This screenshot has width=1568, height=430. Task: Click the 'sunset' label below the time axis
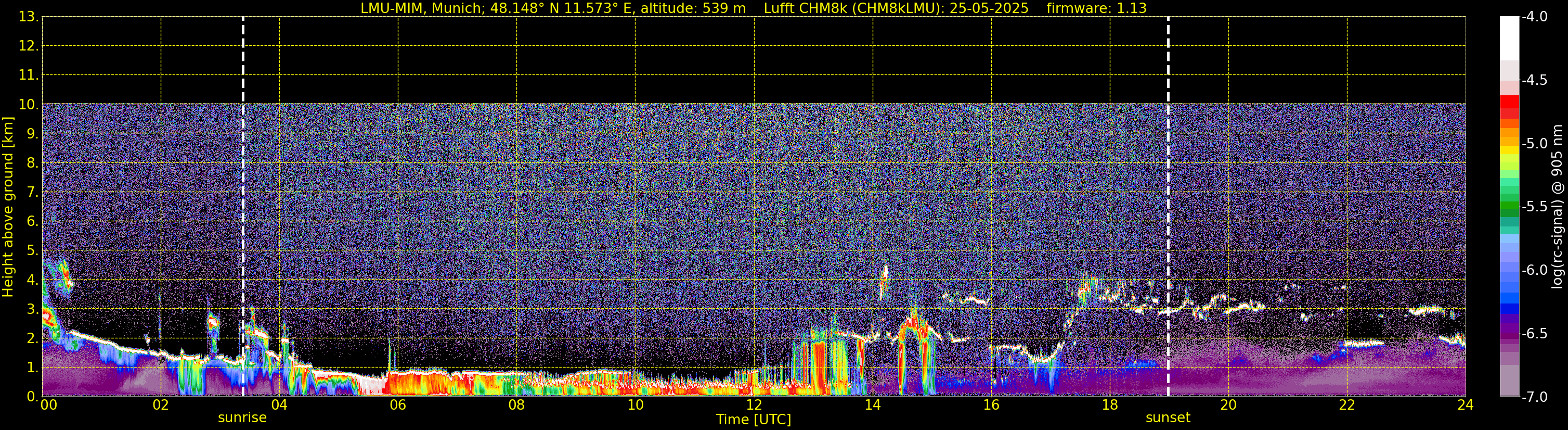(x=1168, y=418)
